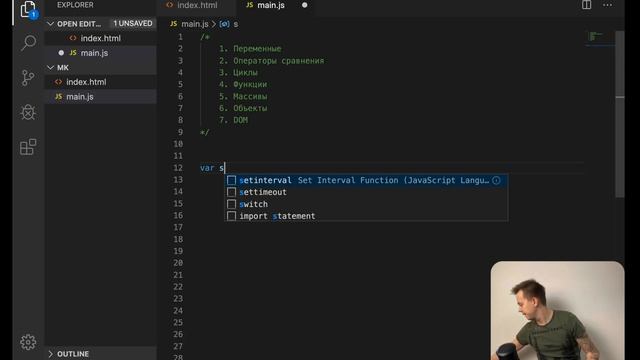Select main.js in the MK folder
Viewport: 640px width, 360px height.
(x=100, y=97)
